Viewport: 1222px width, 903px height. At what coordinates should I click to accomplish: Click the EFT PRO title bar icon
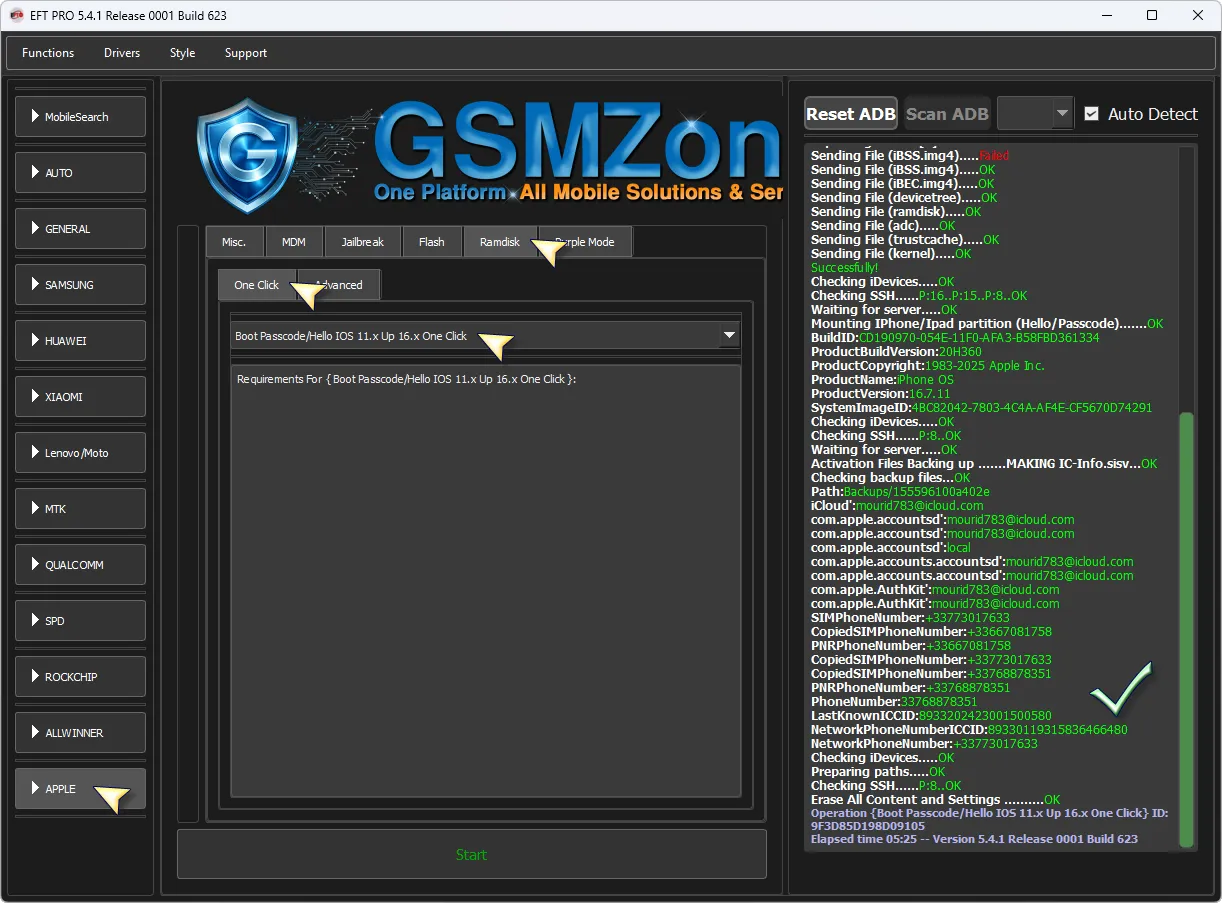16,15
